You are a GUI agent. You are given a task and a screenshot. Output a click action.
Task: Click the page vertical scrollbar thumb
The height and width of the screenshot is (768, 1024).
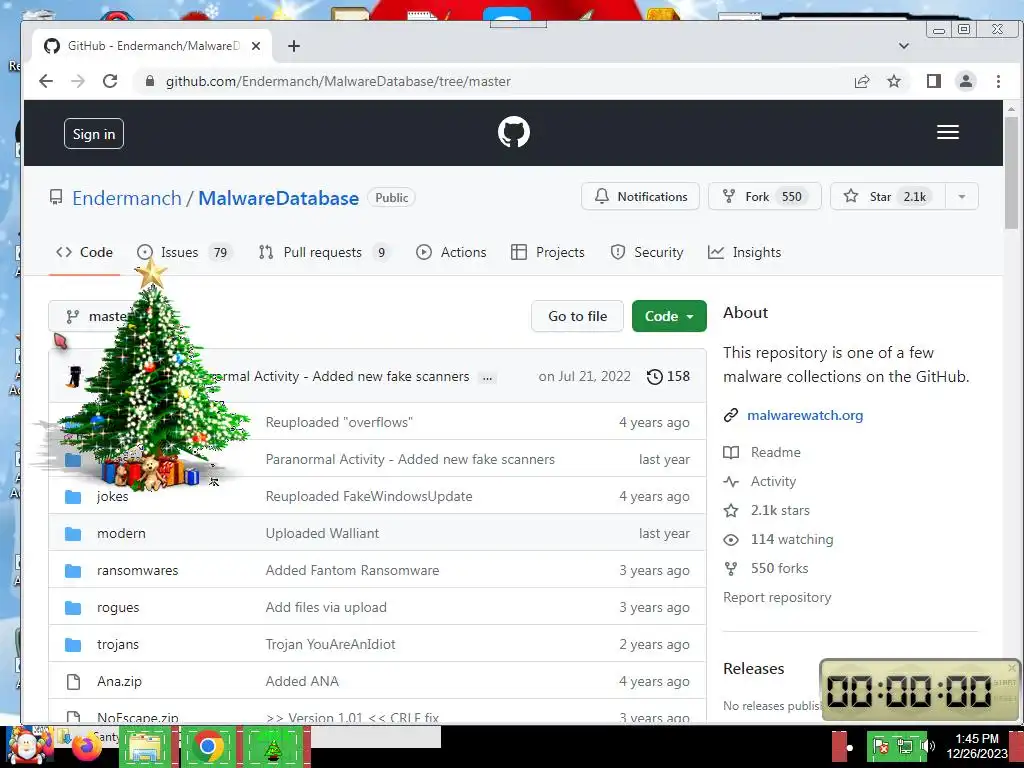tap(1011, 173)
